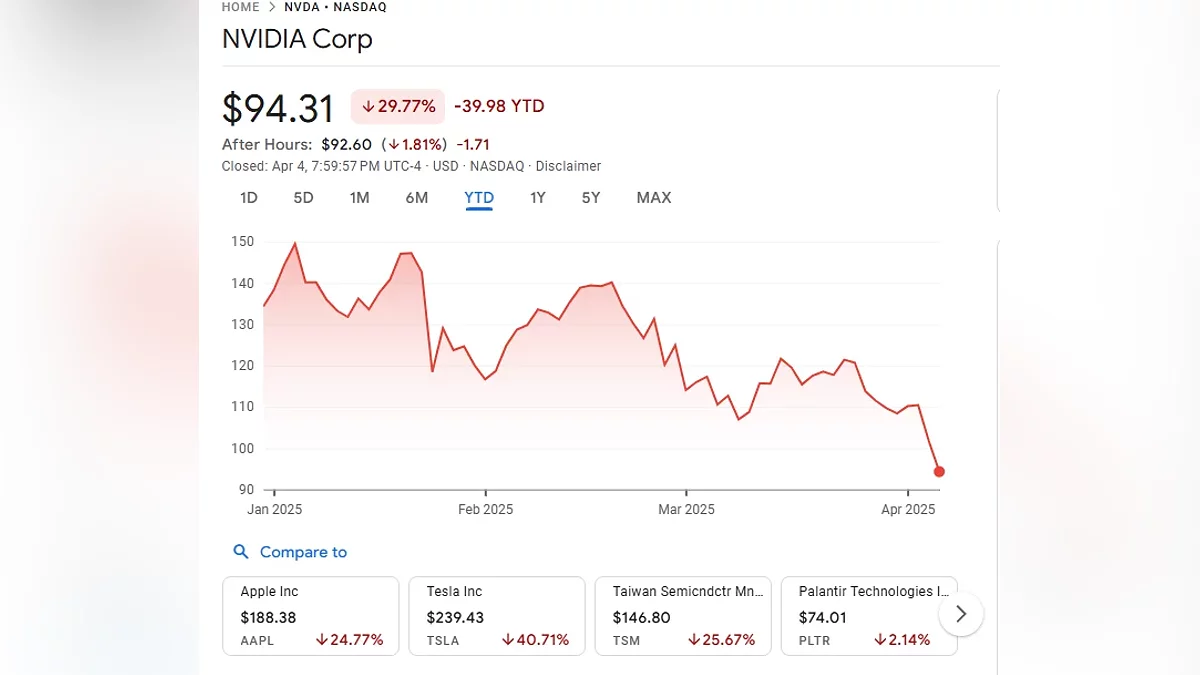Show the MAX price history

tap(654, 198)
